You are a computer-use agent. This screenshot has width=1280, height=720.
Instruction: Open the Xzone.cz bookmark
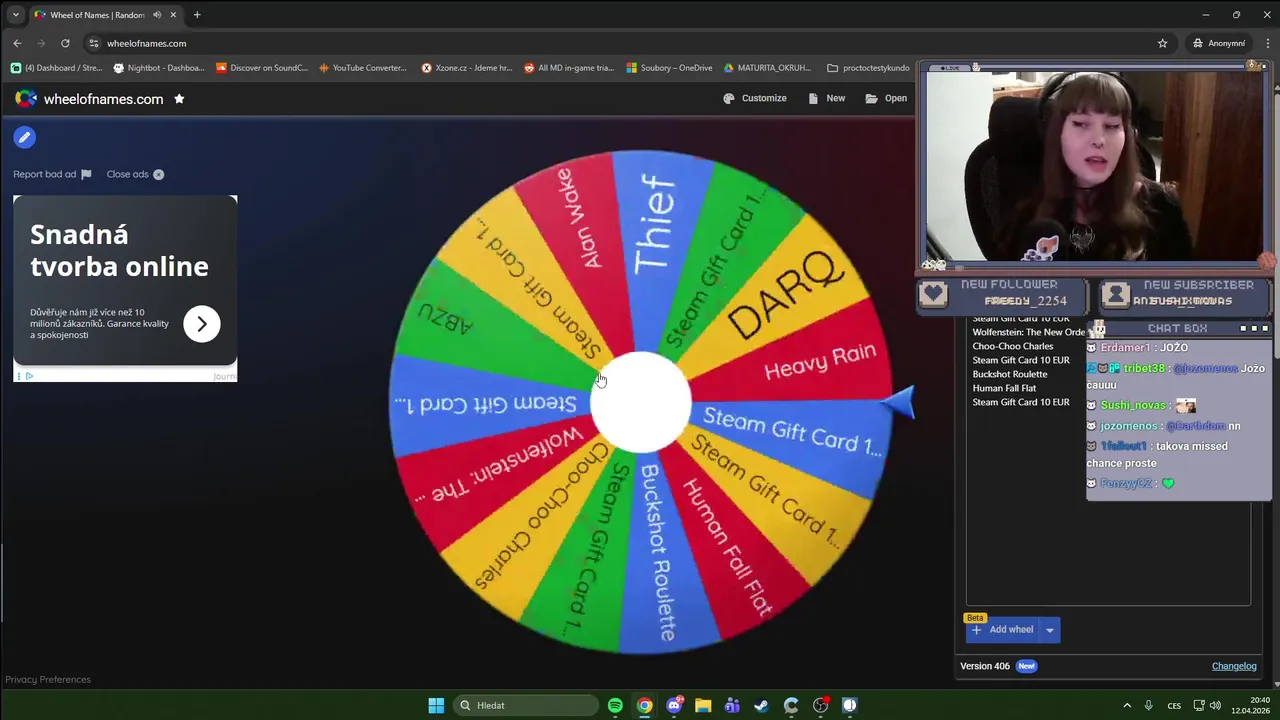pos(467,68)
